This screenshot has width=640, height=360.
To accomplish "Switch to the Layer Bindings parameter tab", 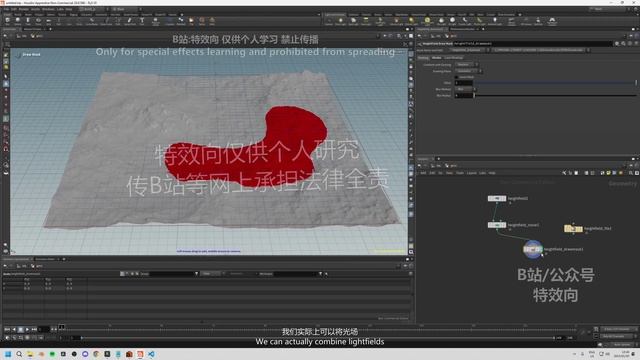I will click(453, 58).
